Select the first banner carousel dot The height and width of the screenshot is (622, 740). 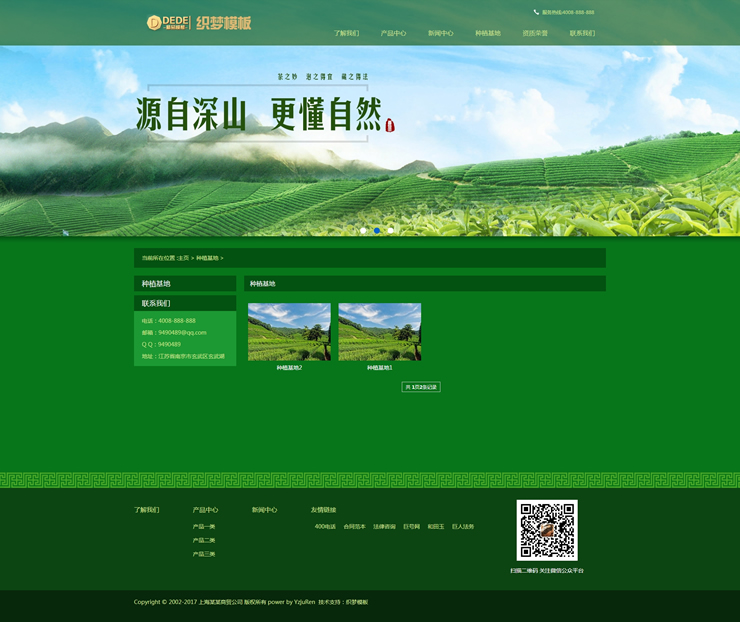pos(363,230)
